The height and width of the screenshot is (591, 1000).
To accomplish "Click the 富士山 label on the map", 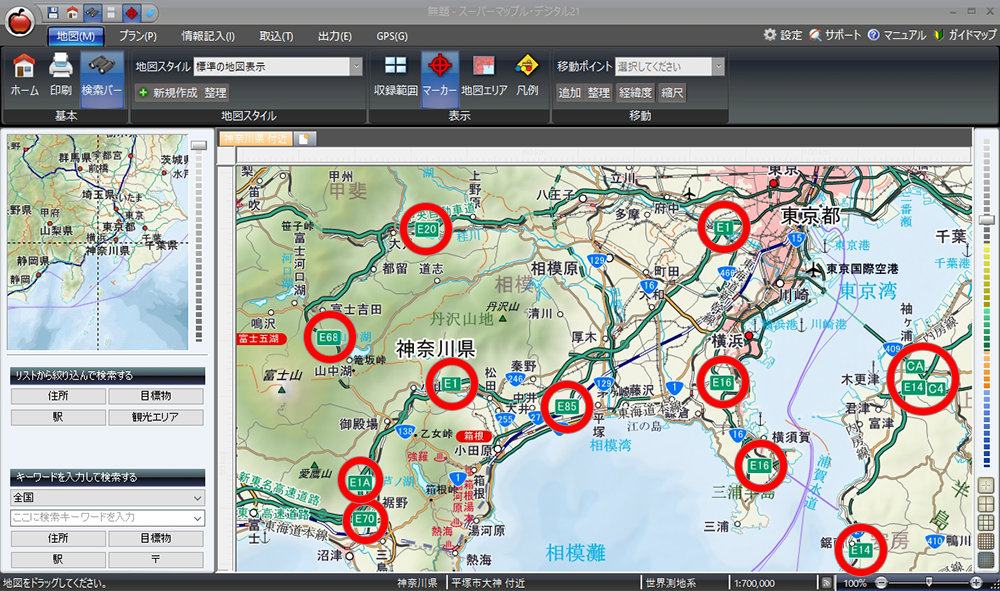I will (x=282, y=376).
